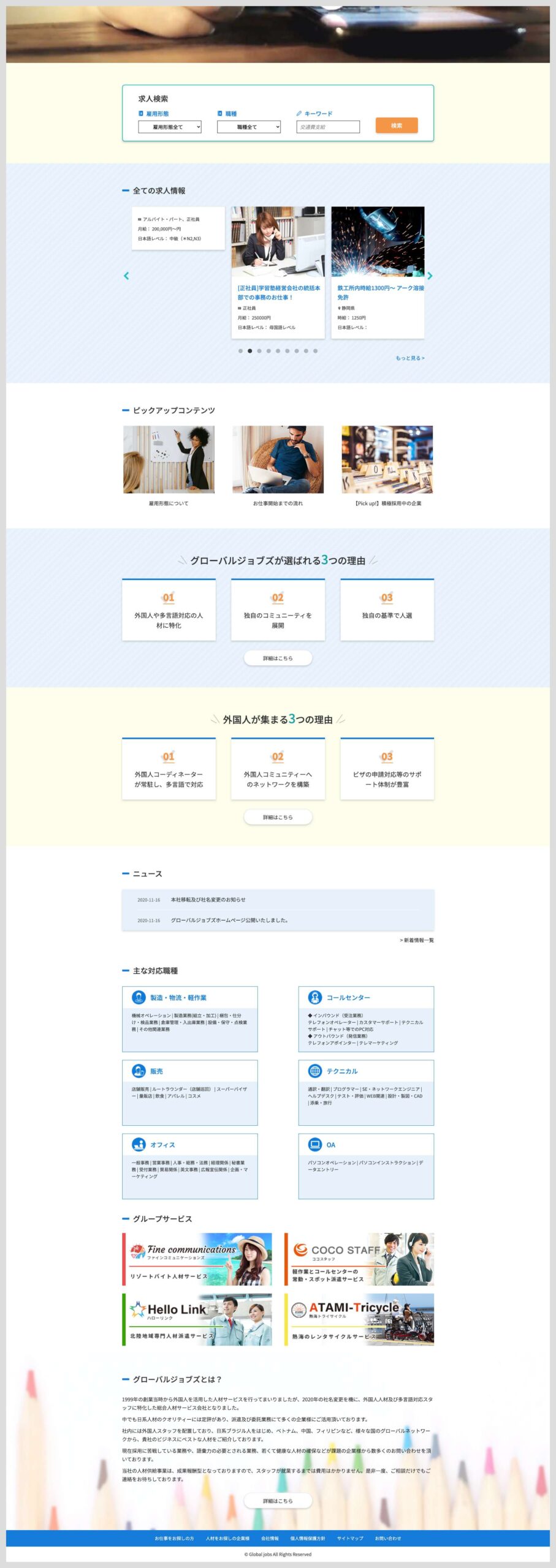
Task: Click the テクニカル globe icon
Action: click(314, 1071)
